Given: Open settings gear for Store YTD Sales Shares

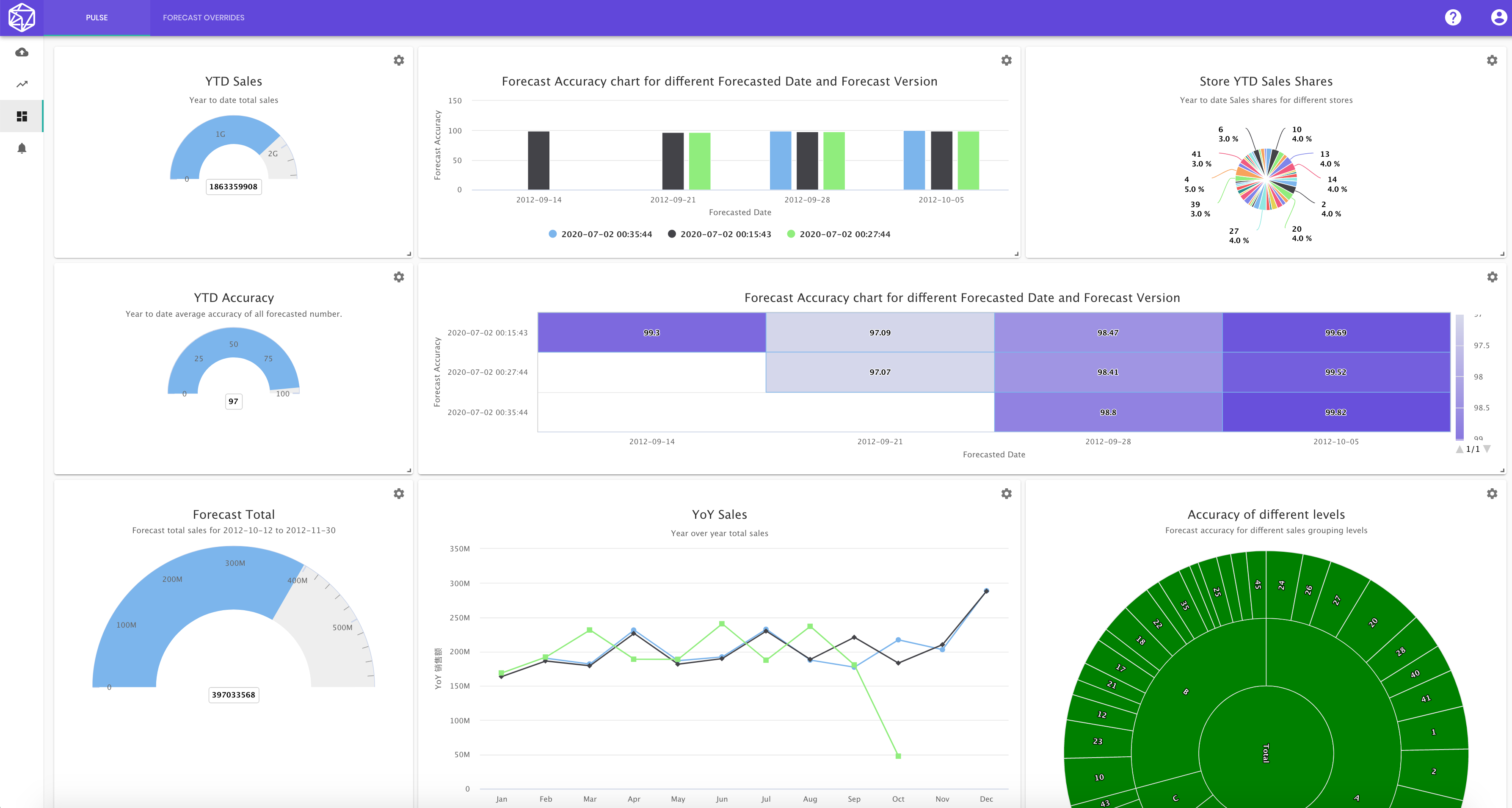Looking at the screenshot, I should (1492, 61).
